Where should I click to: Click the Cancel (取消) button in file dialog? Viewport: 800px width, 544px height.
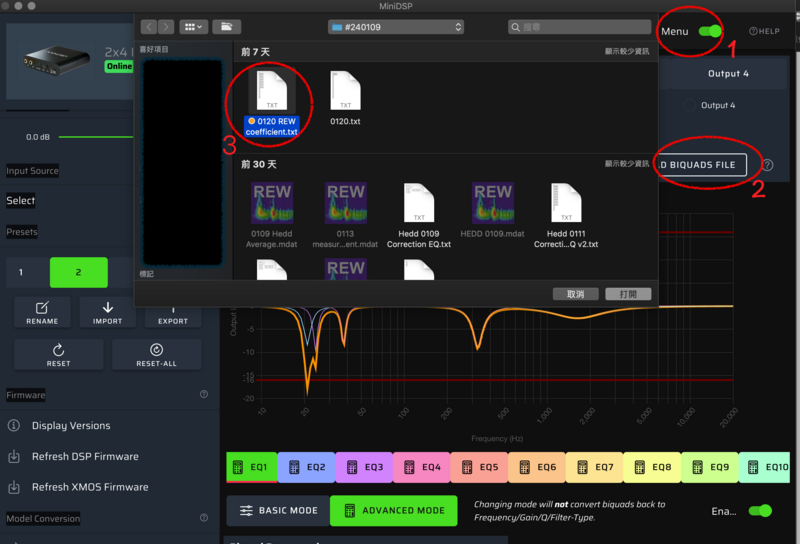click(x=575, y=294)
